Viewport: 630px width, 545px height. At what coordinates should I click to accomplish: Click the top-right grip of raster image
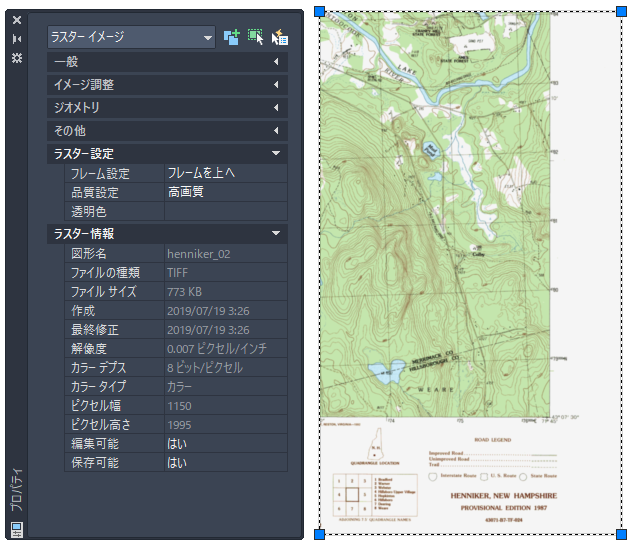(x=622, y=11)
